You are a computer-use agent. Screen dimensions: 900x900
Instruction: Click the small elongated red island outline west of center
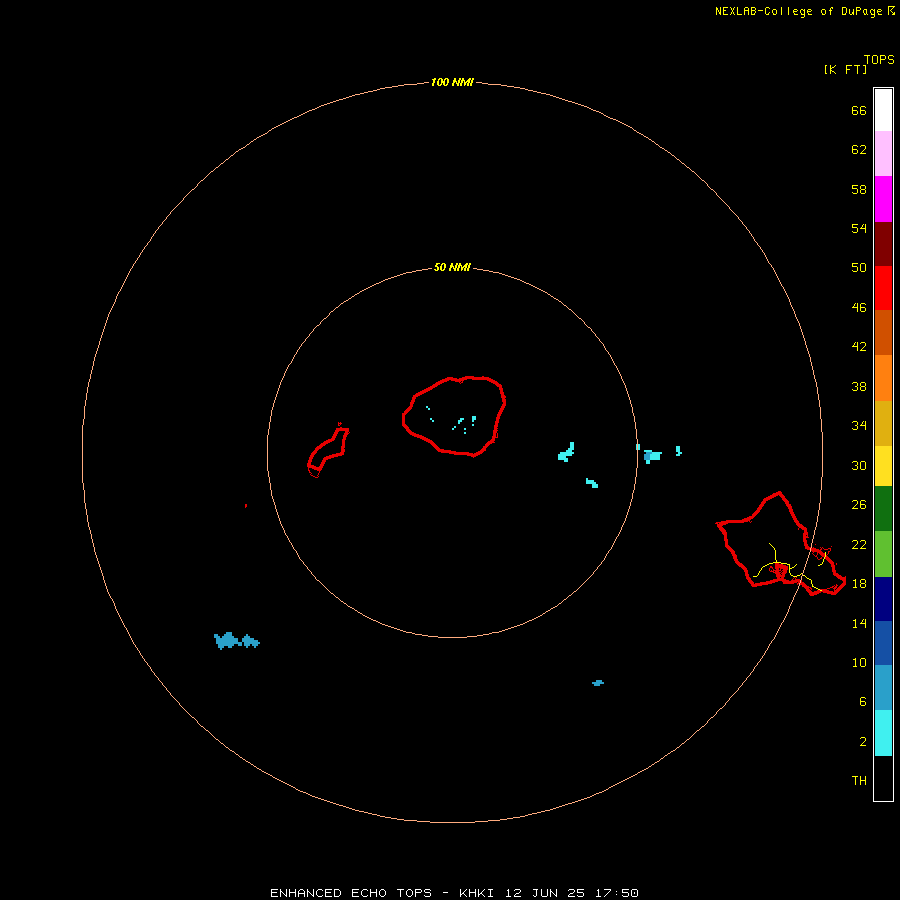(x=328, y=451)
